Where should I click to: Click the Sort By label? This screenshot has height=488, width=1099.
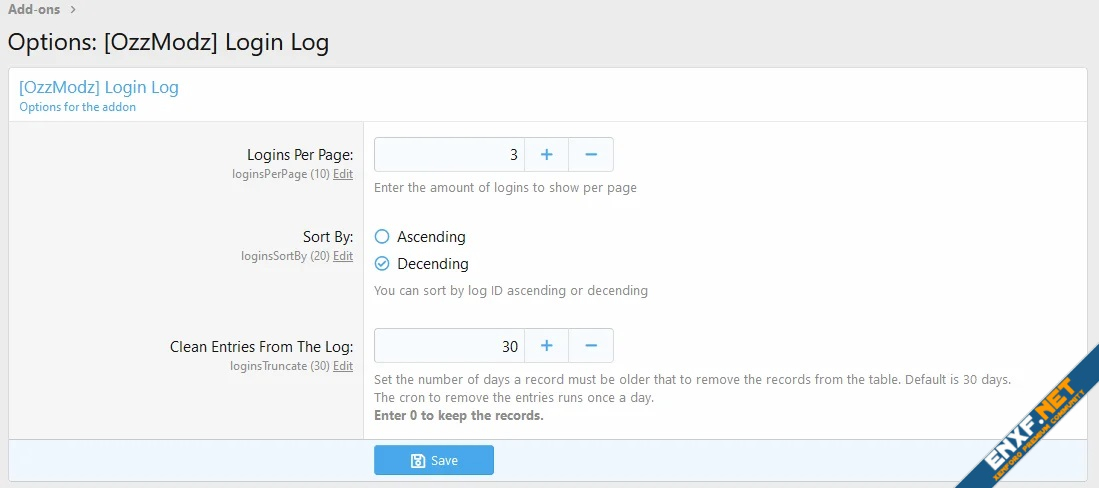click(328, 237)
